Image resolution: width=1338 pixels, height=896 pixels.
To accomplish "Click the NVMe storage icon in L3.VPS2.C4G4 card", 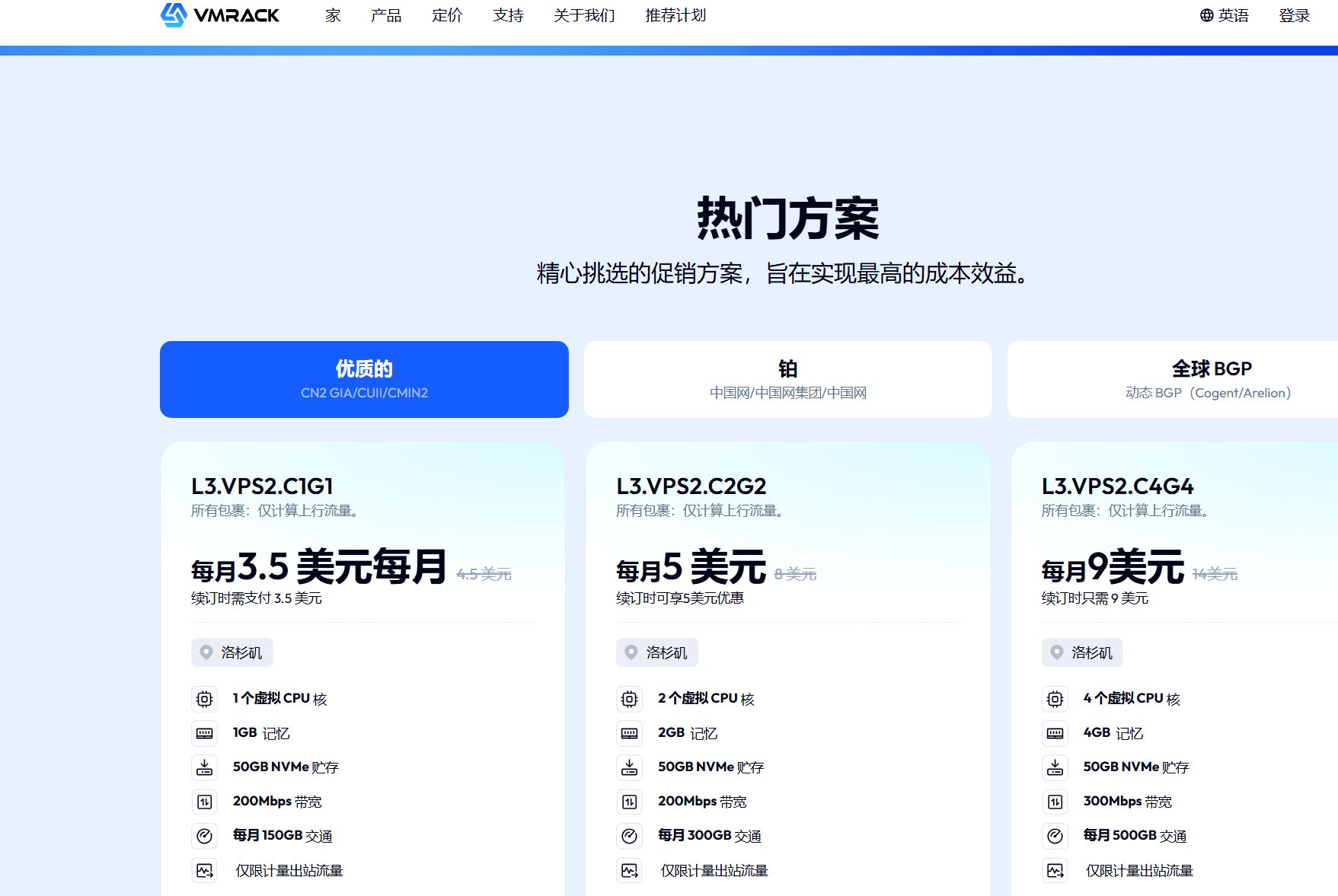I will (x=1055, y=767).
